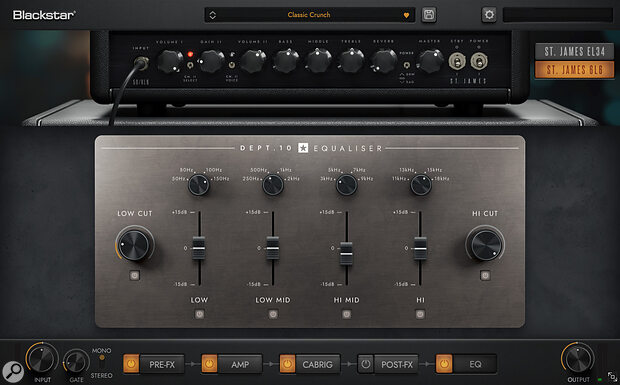Click the Low band frequency selector knob
The image size is (620, 385).
click(x=198, y=185)
